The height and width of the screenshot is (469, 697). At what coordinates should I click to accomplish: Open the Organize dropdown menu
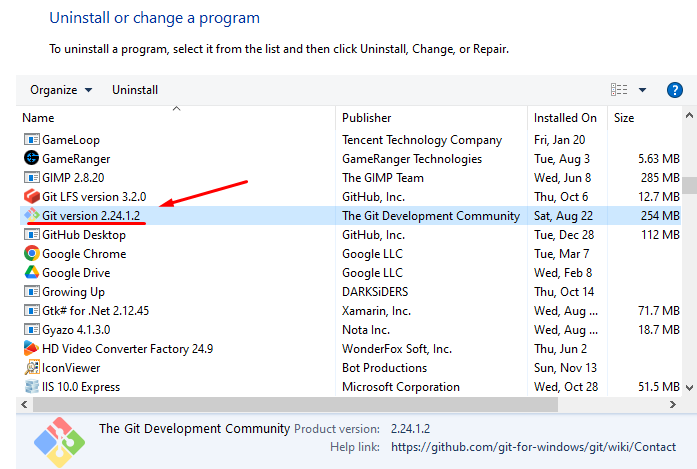(60, 90)
